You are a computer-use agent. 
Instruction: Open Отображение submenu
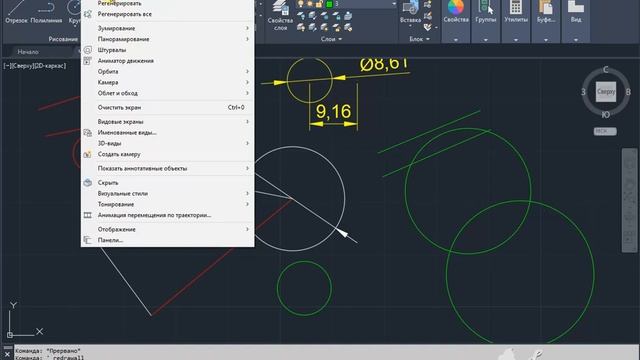tap(168, 229)
